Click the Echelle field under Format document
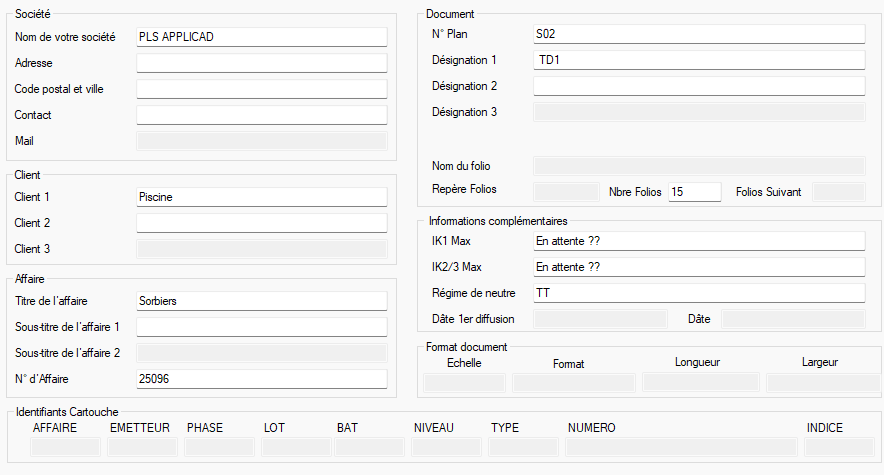 coord(465,383)
